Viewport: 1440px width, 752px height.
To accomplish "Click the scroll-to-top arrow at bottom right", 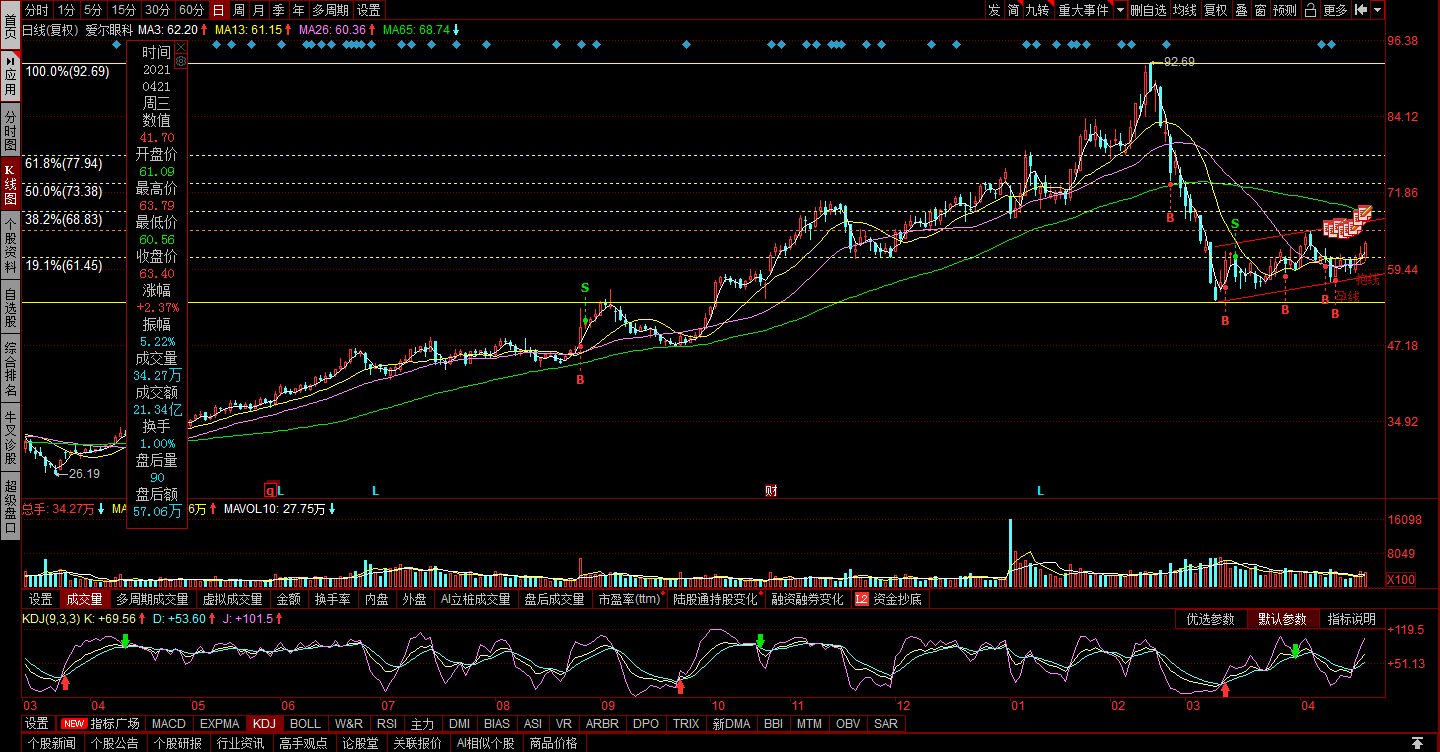I will point(1417,743).
